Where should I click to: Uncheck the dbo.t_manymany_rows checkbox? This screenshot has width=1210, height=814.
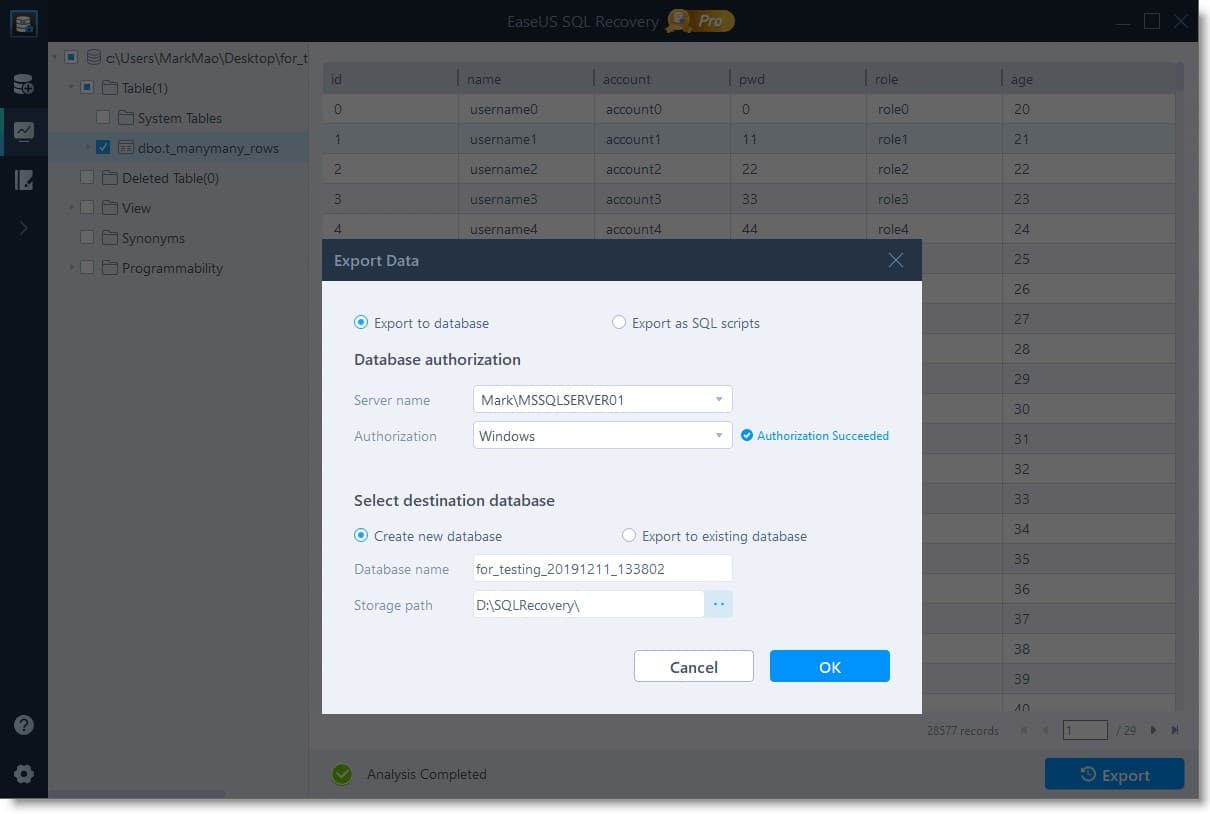[102, 148]
